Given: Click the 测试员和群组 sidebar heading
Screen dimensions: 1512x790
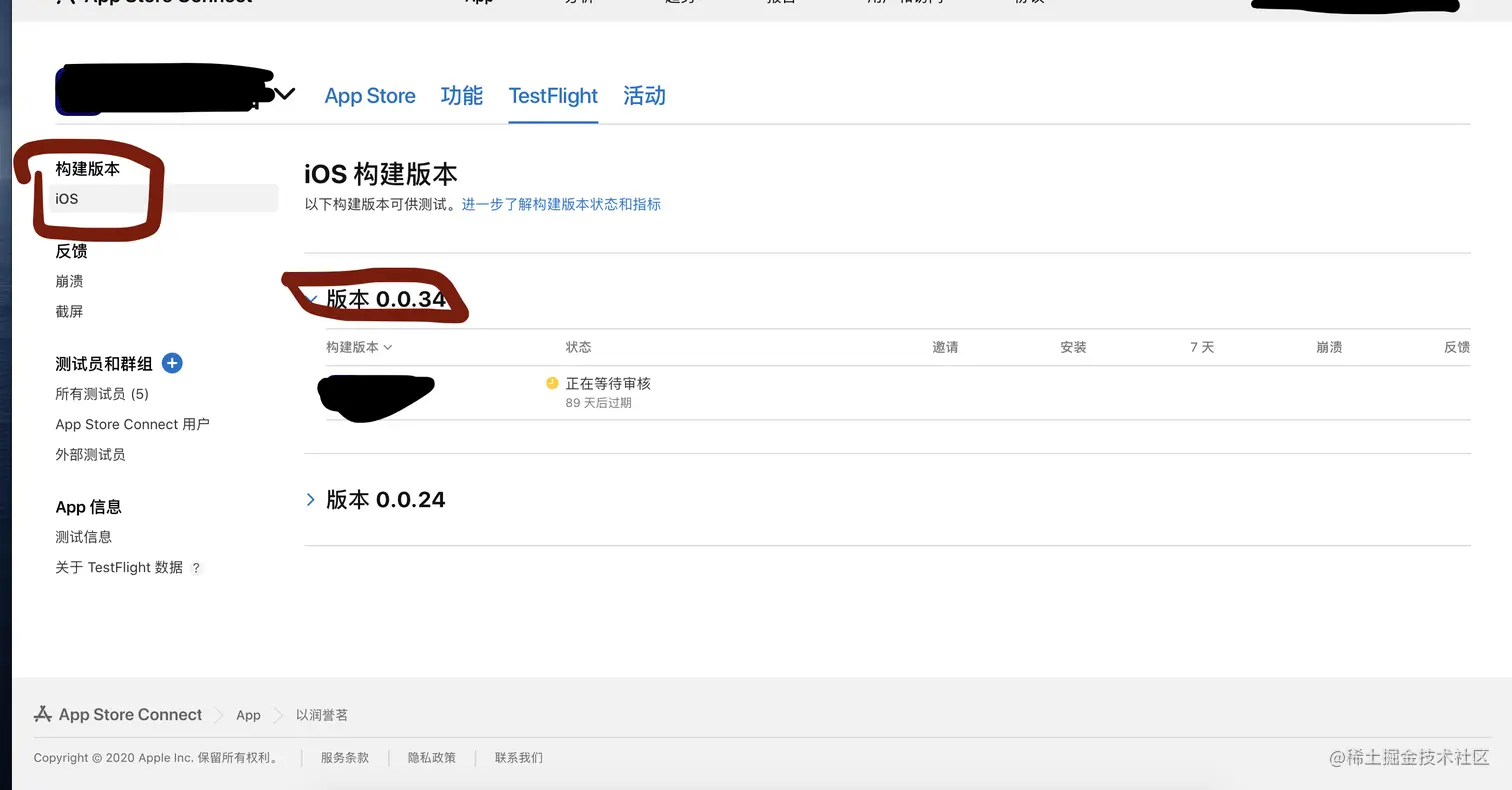Looking at the screenshot, I should click(x=104, y=364).
